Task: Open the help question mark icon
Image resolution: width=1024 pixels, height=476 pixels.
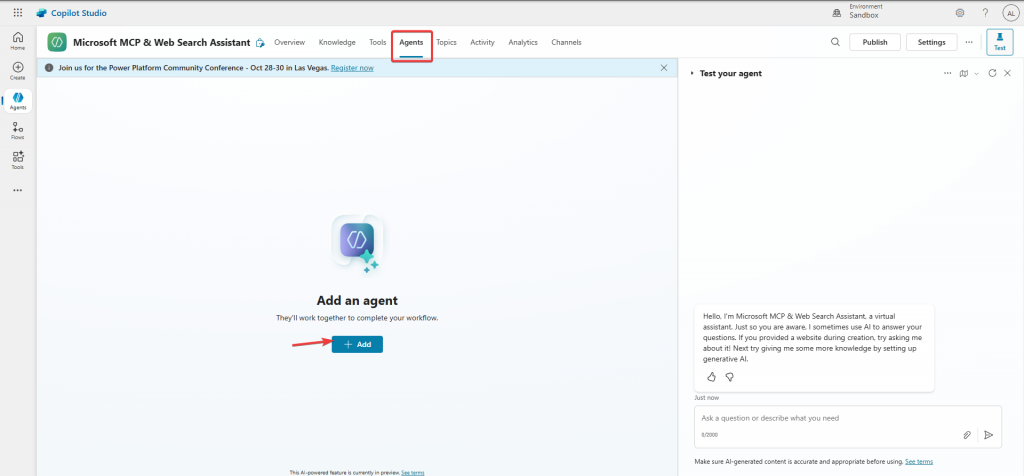Action: [x=985, y=13]
